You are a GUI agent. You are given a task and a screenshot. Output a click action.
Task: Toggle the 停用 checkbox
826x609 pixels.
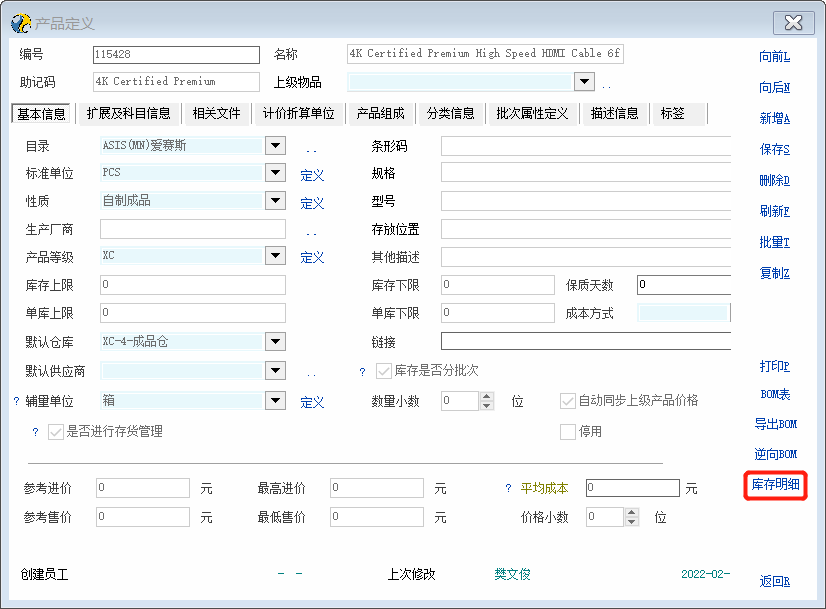[x=567, y=432]
